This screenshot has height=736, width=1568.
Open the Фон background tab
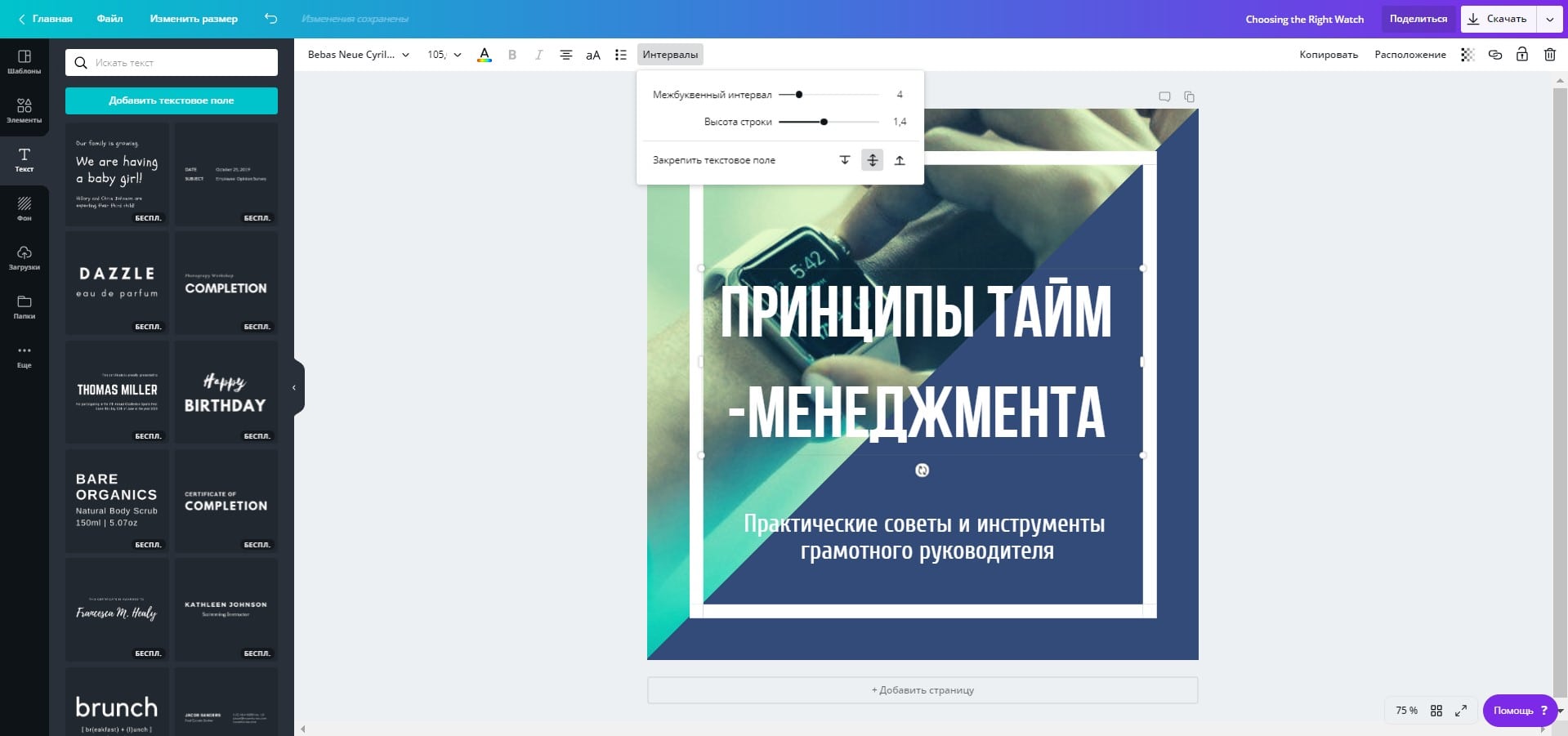25,209
